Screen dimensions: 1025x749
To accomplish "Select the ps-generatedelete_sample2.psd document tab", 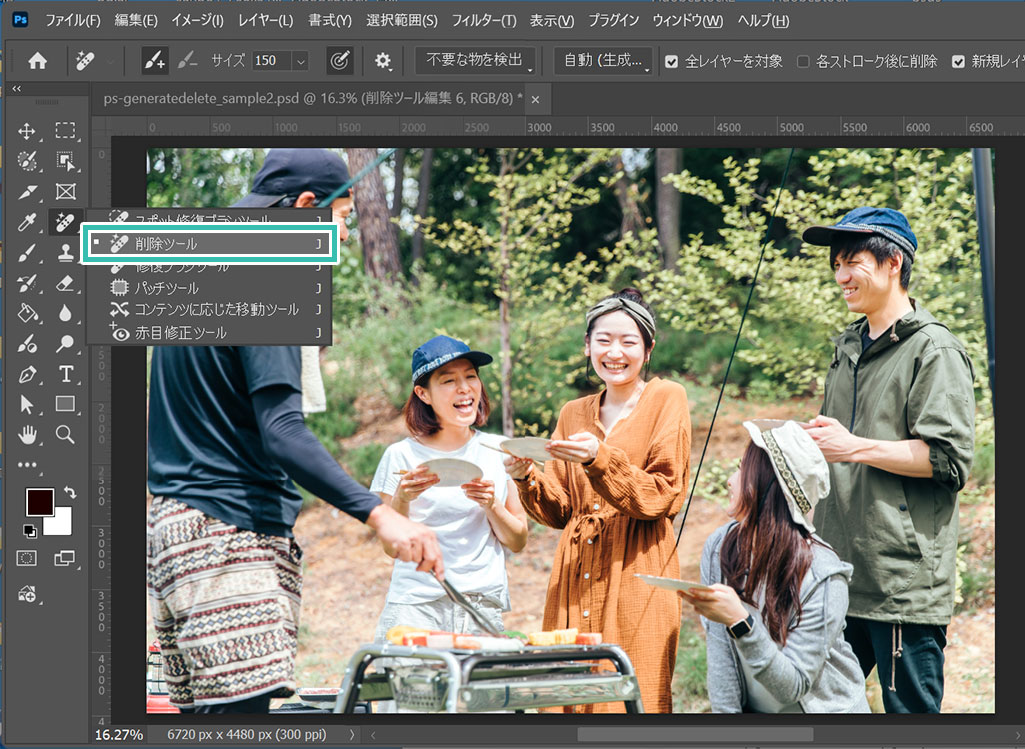I will tap(312, 99).
